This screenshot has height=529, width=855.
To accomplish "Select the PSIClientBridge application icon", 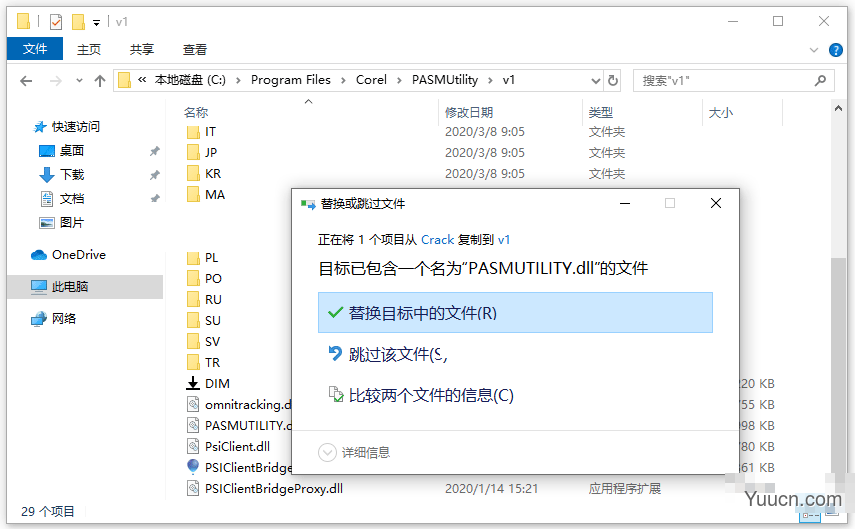I will 193,467.
